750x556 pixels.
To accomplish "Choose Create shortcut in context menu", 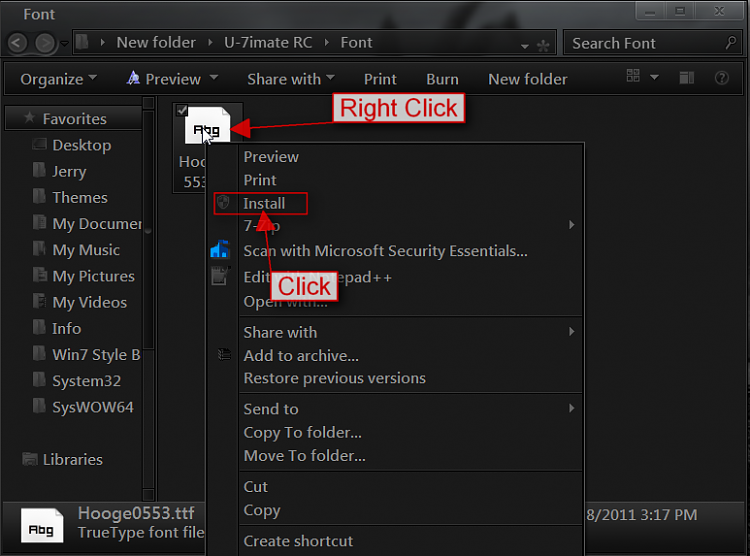I will click(x=298, y=541).
